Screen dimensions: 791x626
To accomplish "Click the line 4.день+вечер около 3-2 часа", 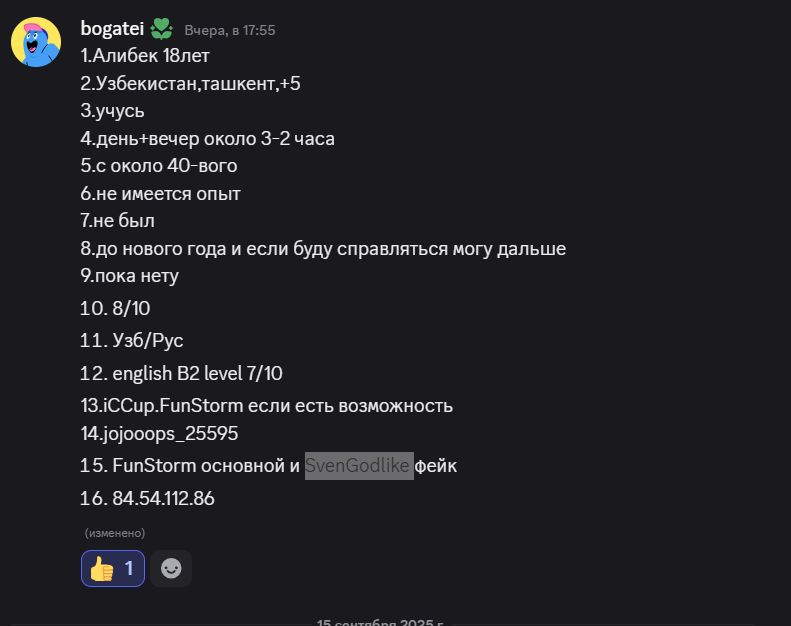I will click(x=207, y=139).
